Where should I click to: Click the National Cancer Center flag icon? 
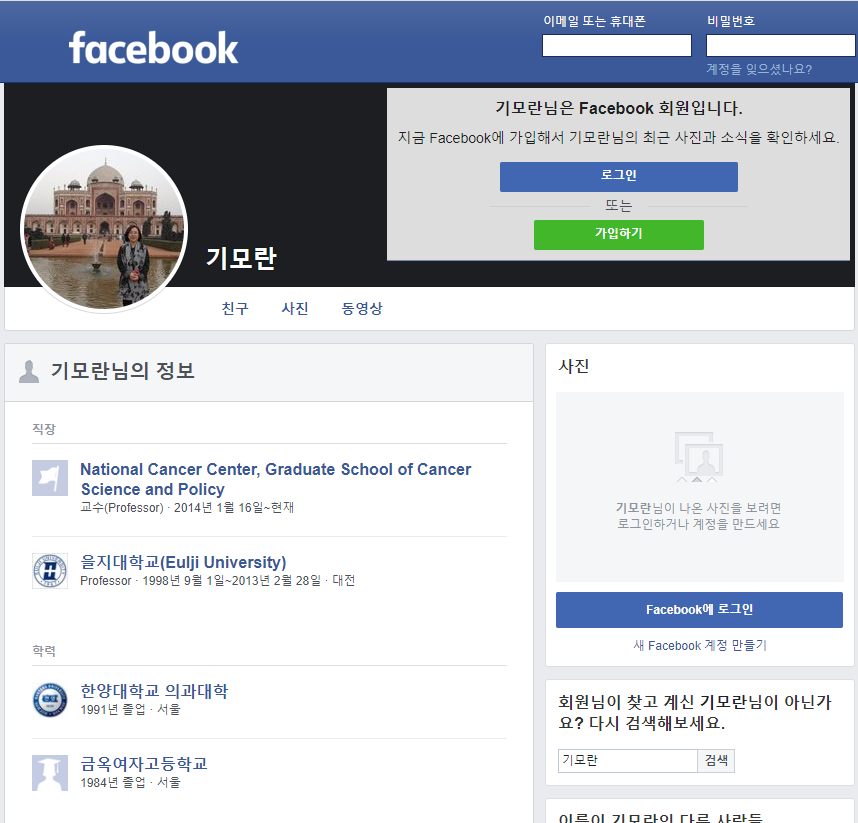tap(50, 478)
